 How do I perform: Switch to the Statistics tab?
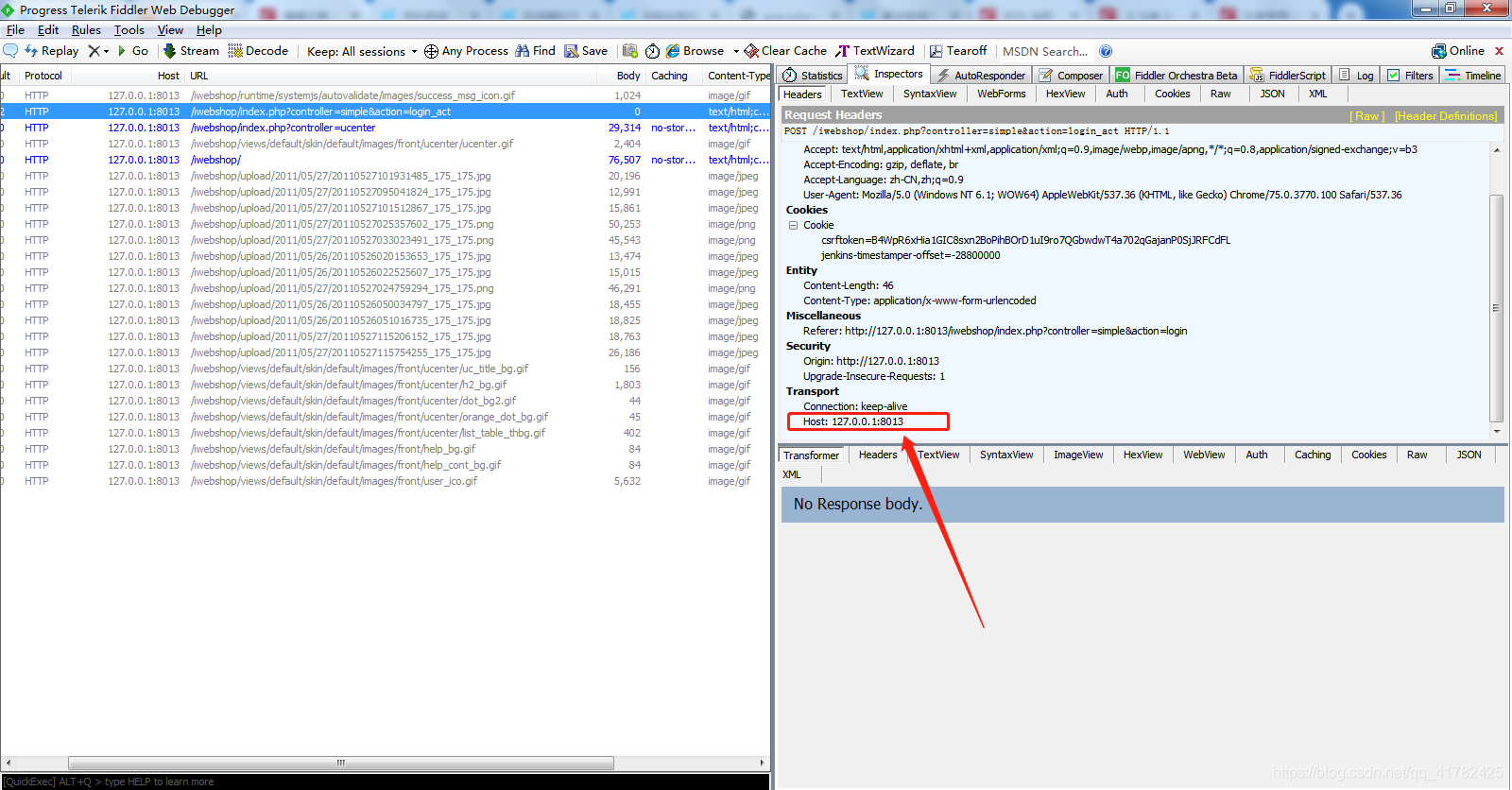[813, 76]
